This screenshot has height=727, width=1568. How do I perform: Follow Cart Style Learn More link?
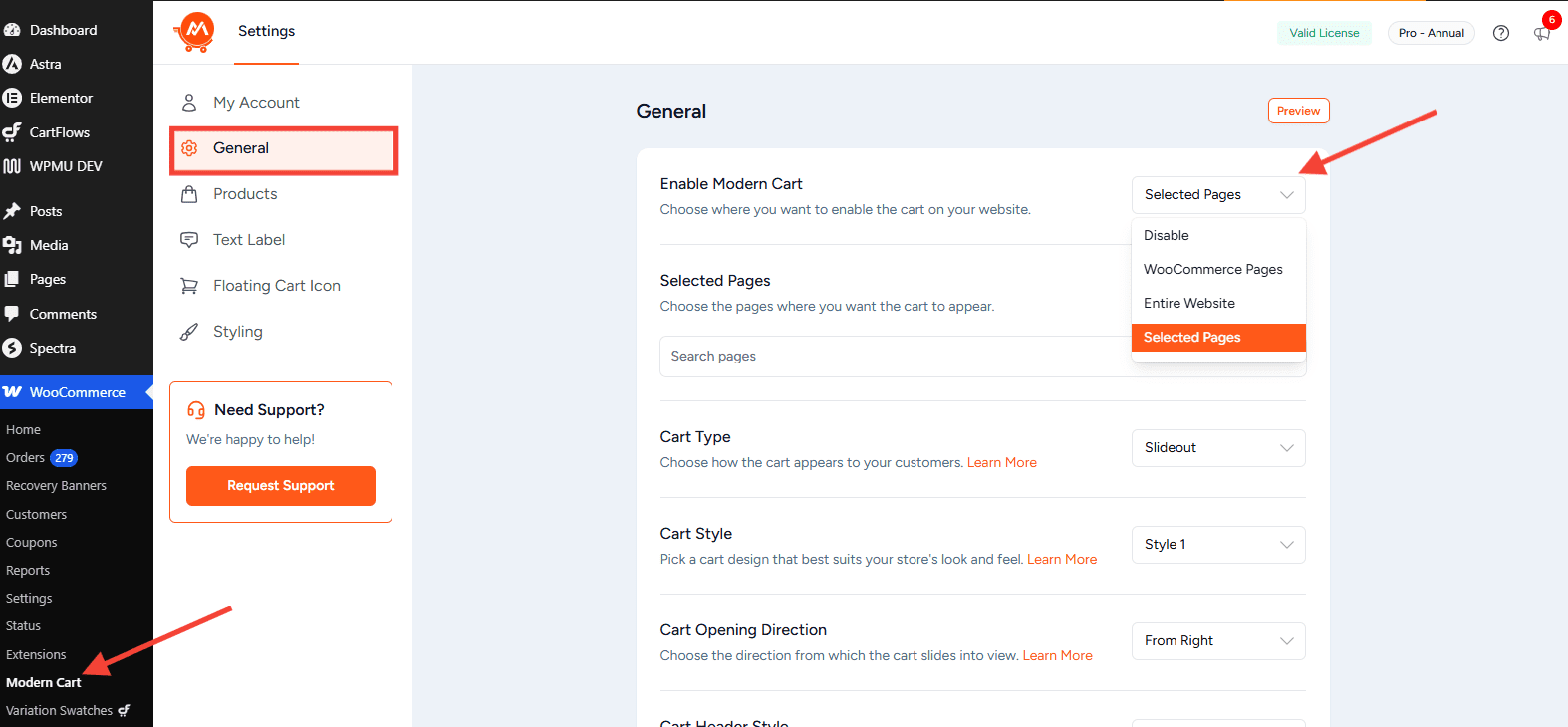(1062, 560)
